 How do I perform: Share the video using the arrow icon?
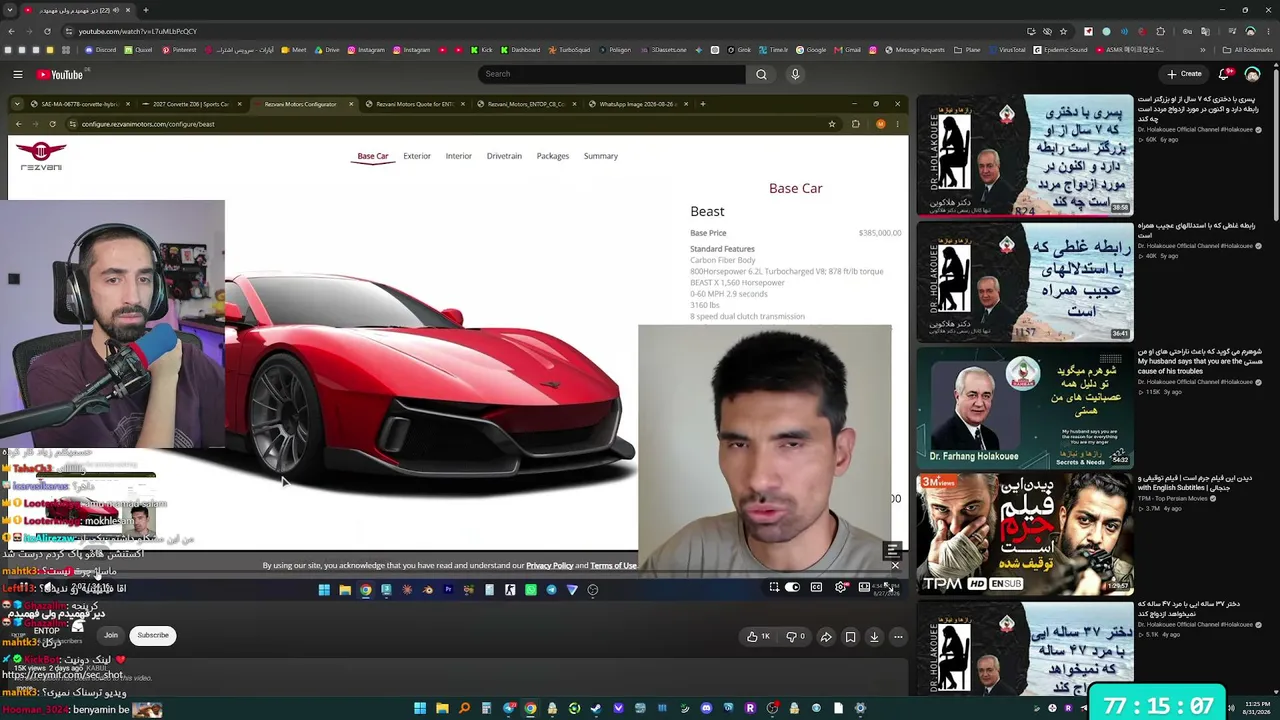826,637
